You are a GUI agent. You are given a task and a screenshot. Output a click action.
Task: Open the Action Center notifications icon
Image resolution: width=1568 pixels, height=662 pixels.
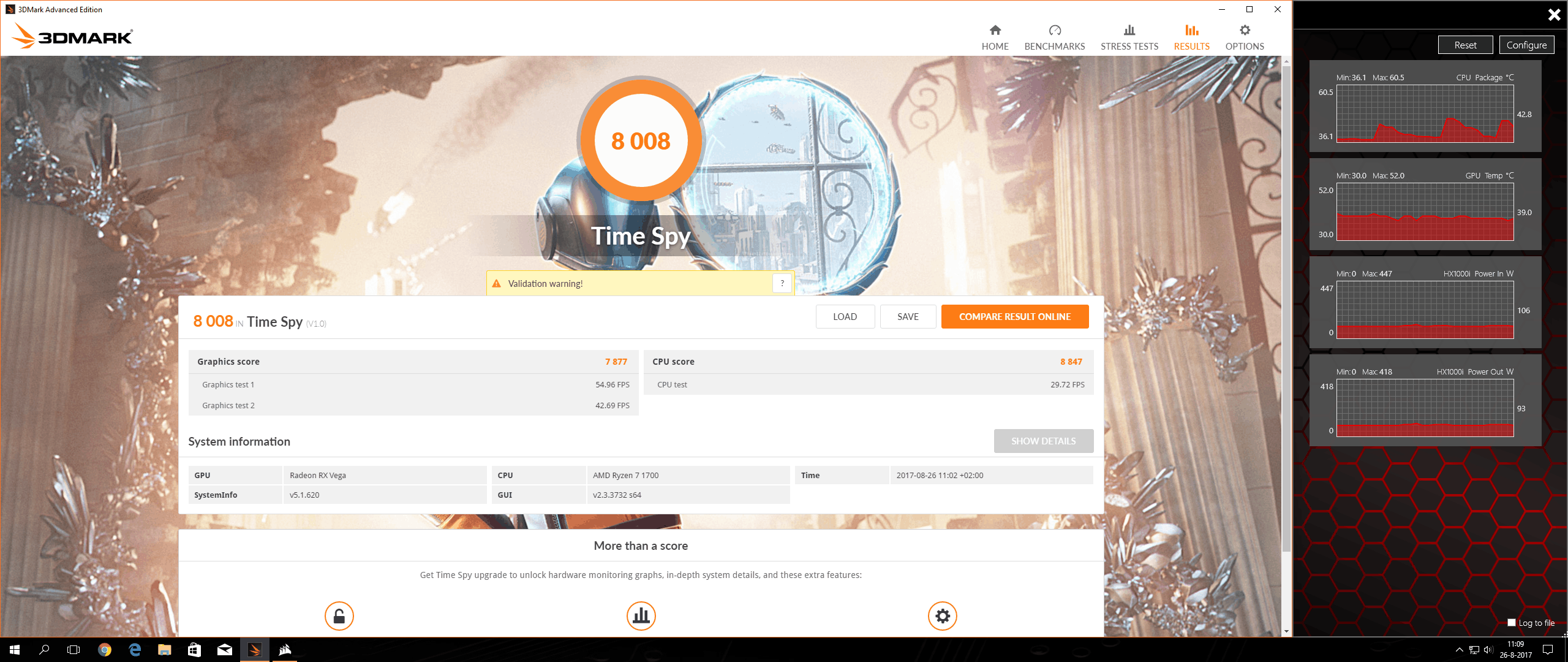pyautogui.click(x=1548, y=650)
